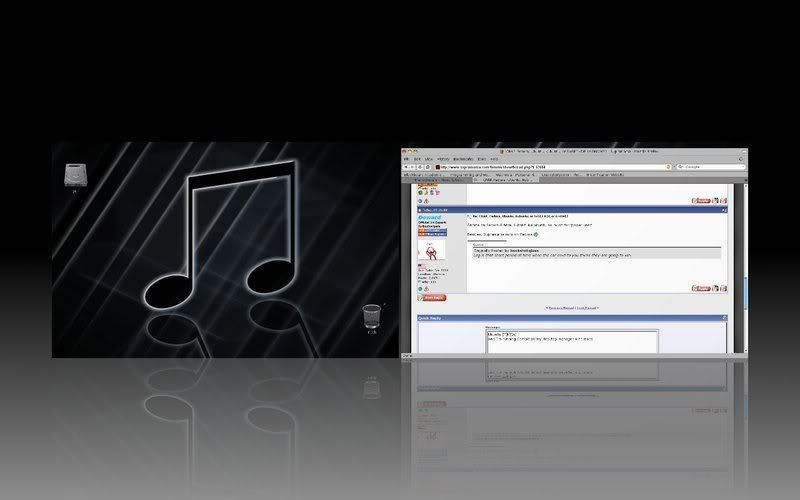
Task: Click the red Post Reply button
Action: click(432, 297)
